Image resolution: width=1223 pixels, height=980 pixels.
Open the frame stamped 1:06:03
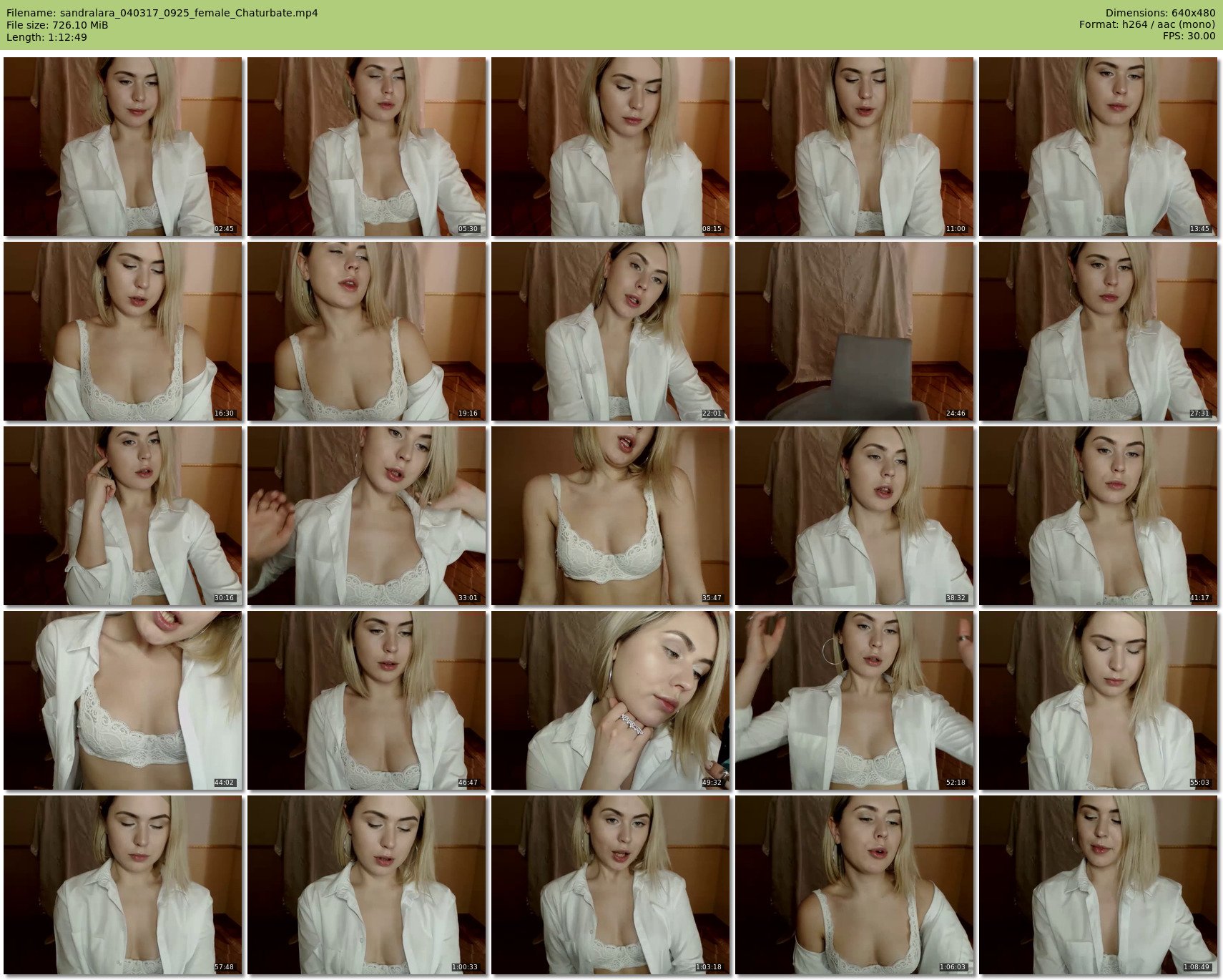pyautogui.click(x=855, y=885)
